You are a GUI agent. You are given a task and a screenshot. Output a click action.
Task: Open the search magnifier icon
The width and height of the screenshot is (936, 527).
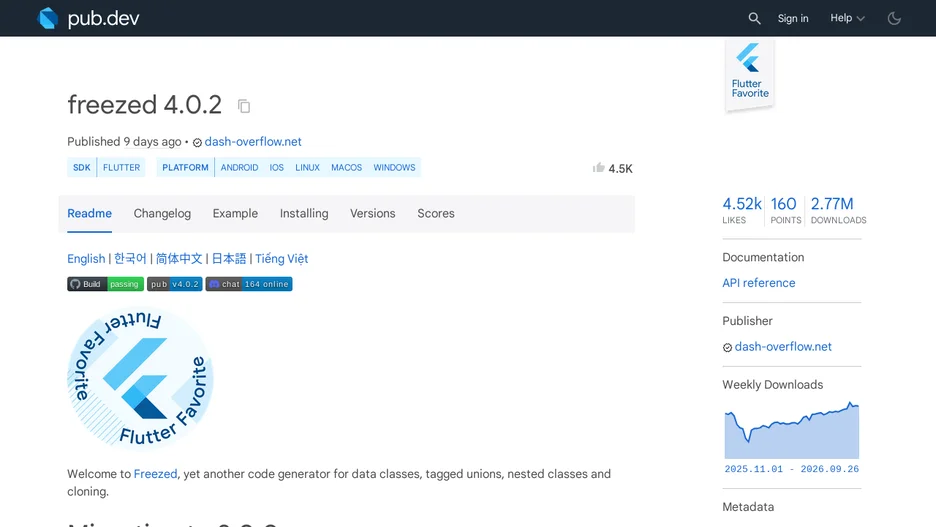click(x=754, y=19)
